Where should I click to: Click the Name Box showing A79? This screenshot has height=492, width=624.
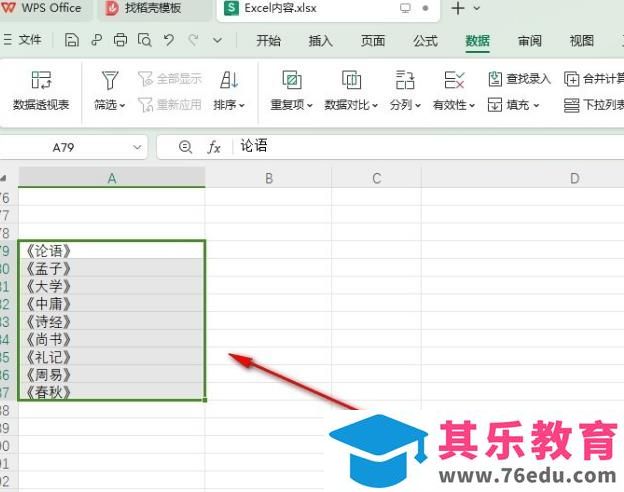coord(64,148)
